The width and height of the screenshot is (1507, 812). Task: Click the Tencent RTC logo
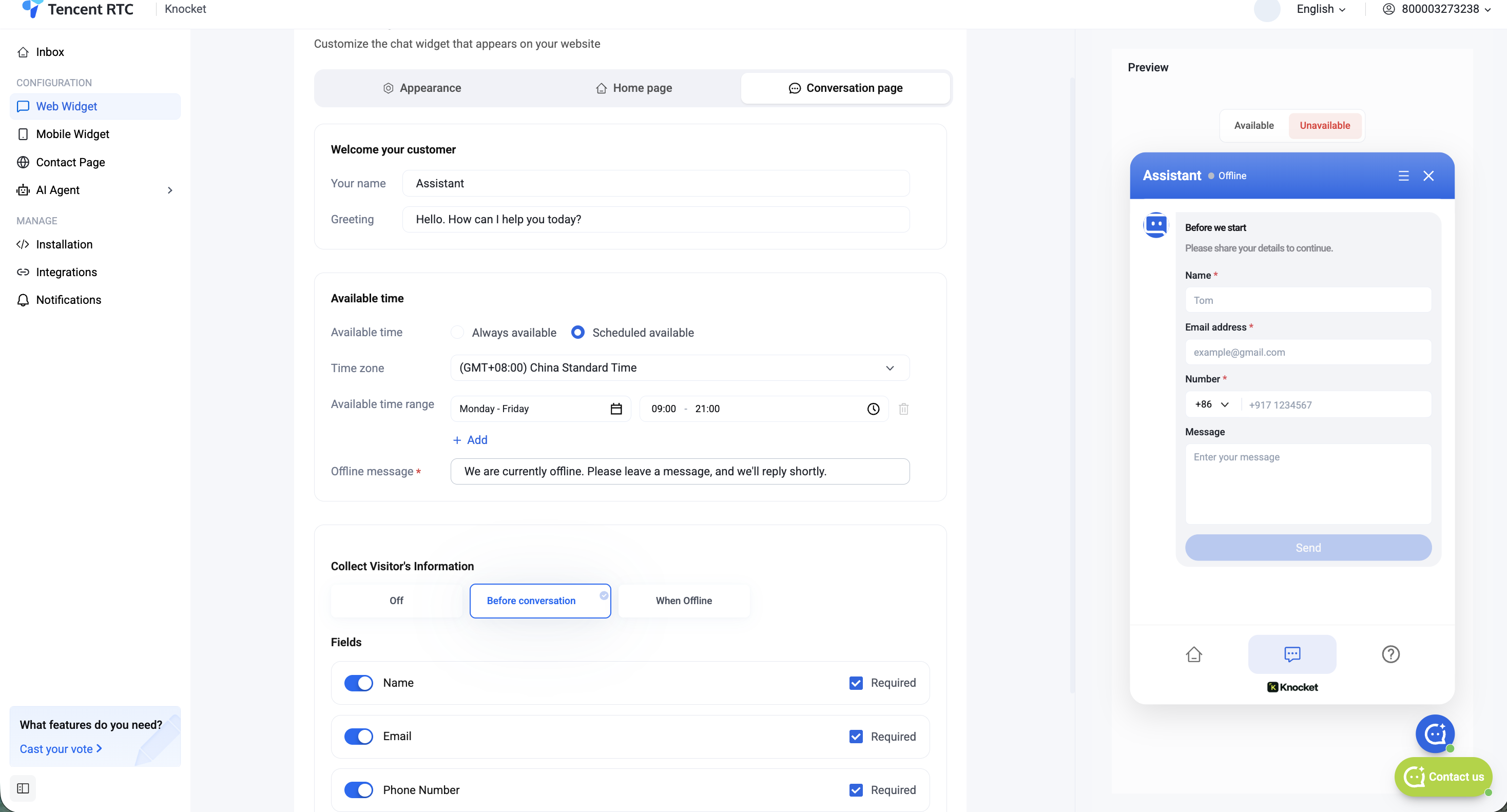[x=79, y=9]
